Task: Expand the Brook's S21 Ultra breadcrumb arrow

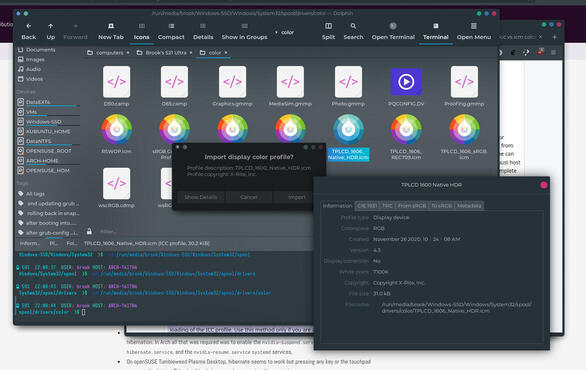Action: pos(191,53)
